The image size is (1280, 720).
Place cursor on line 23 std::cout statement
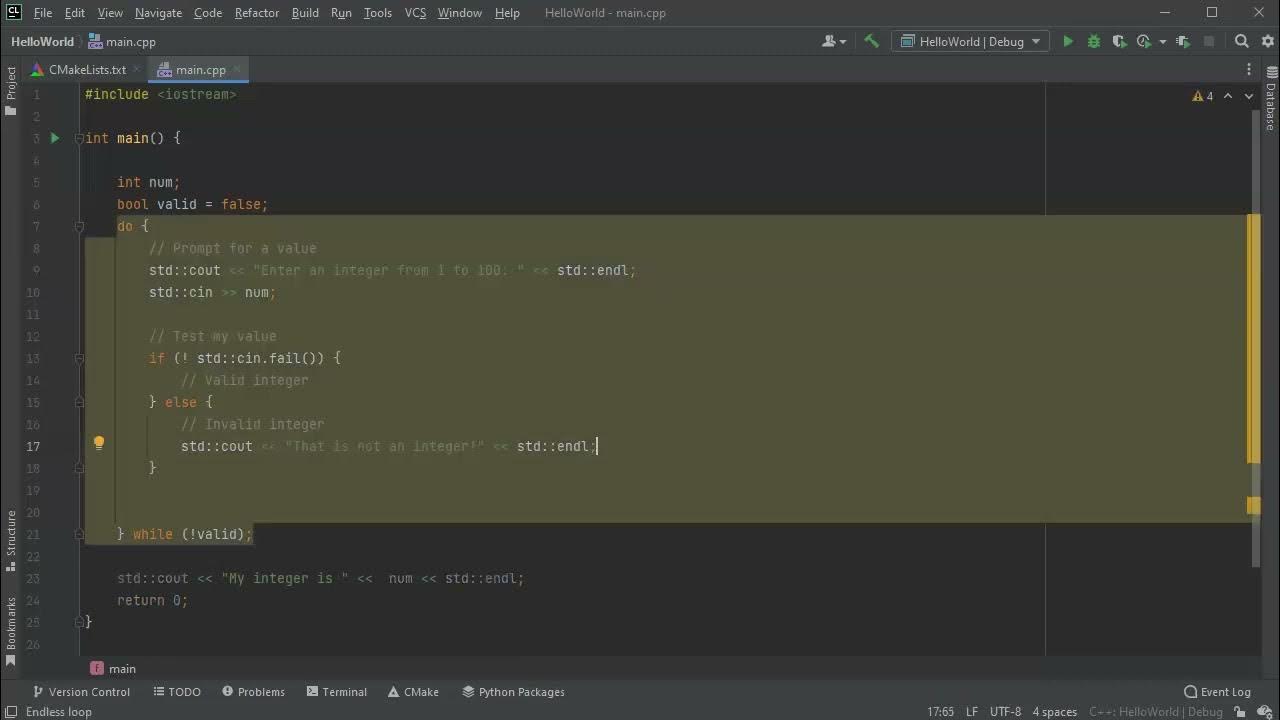coord(320,578)
